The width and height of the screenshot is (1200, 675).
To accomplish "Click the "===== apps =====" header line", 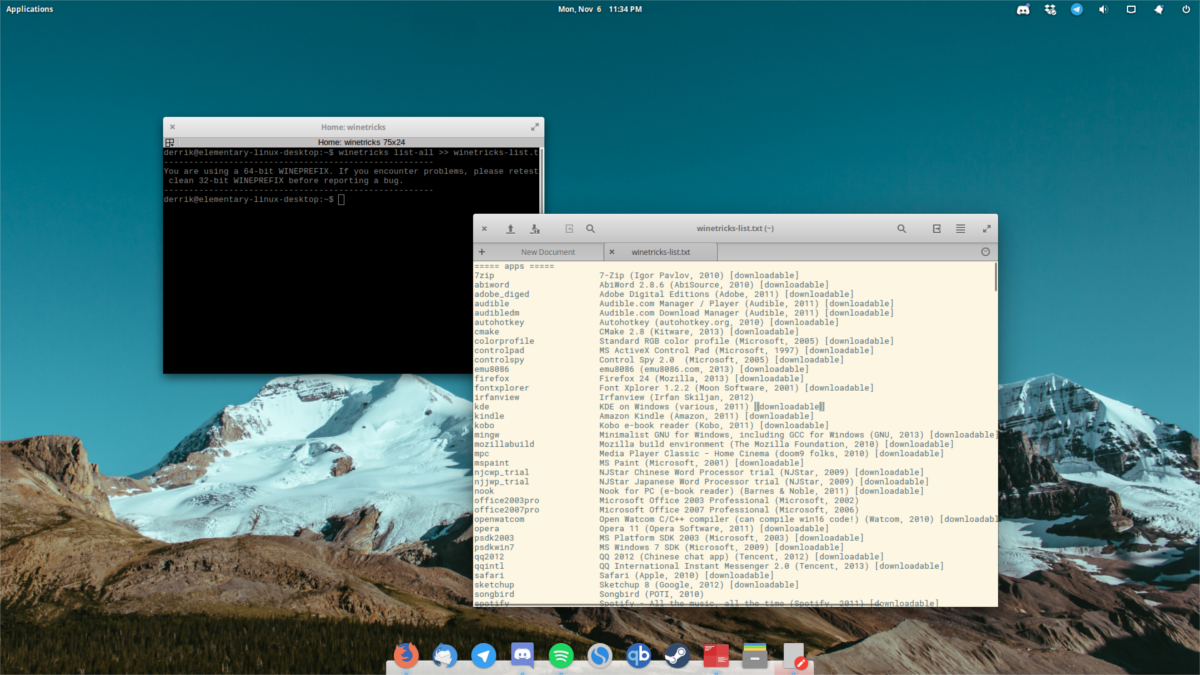I will 514,267.
